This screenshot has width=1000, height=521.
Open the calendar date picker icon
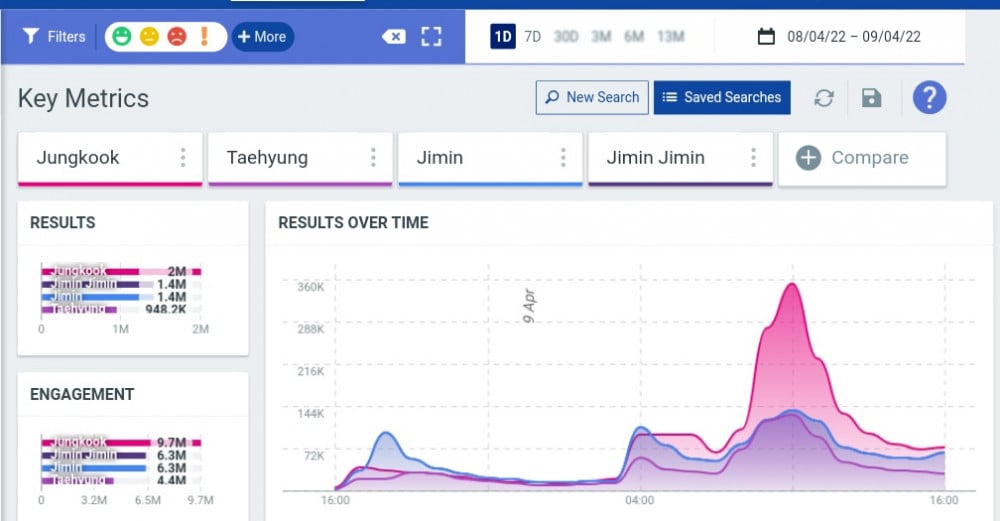pos(766,36)
